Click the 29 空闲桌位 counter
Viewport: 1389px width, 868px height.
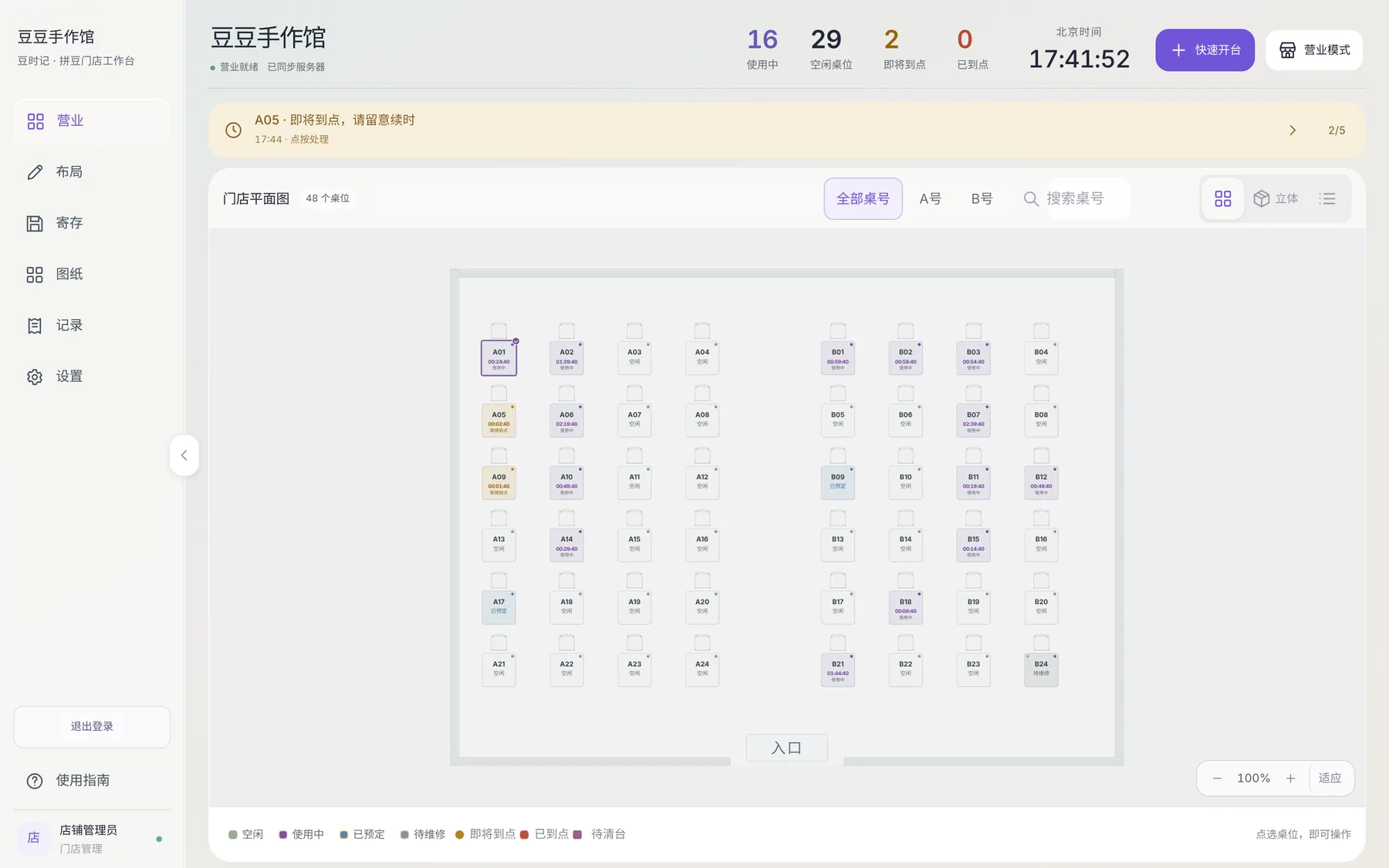point(830,49)
